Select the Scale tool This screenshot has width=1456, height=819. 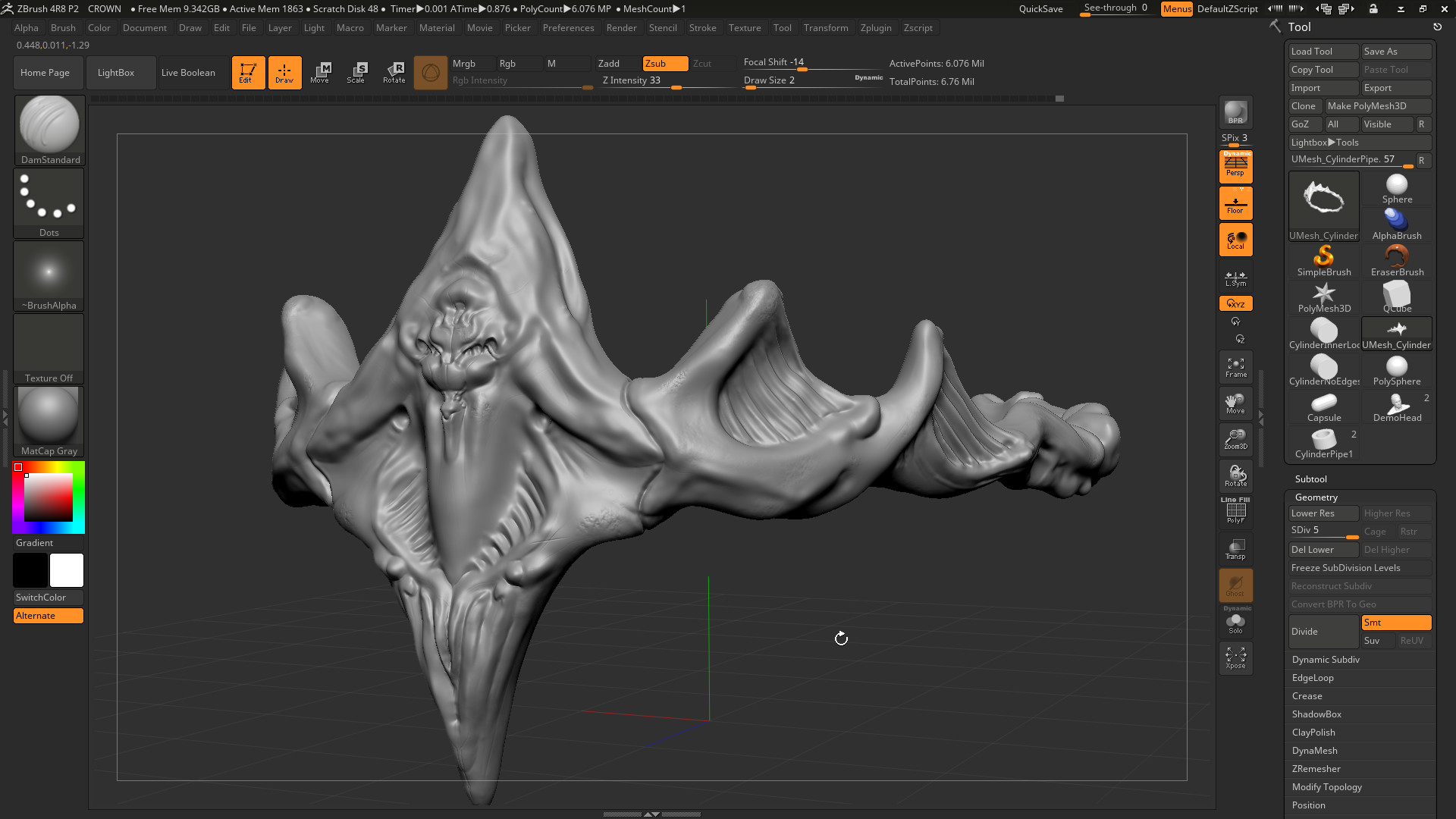point(356,72)
